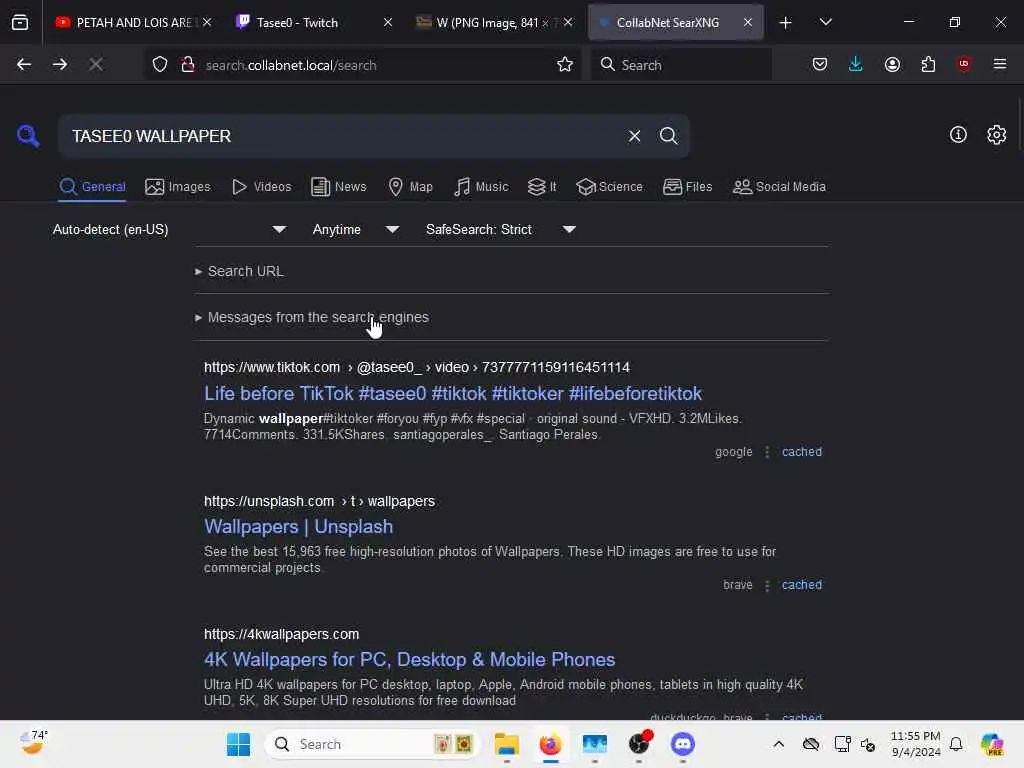Go forward to the next page
The image size is (1024, 768).
click(x=60, y=64)
